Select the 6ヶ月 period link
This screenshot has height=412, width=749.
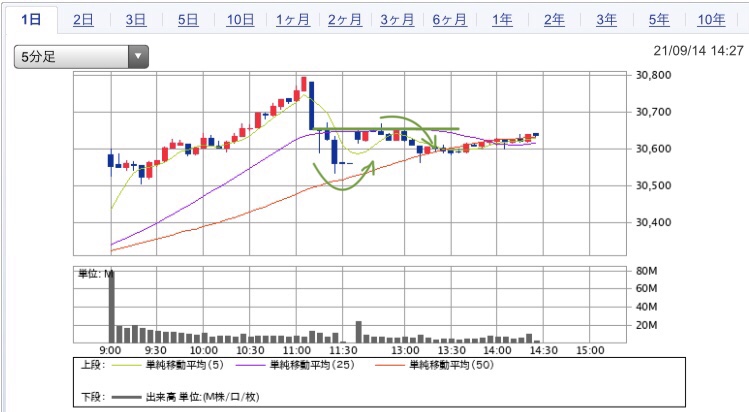(449, 20)
